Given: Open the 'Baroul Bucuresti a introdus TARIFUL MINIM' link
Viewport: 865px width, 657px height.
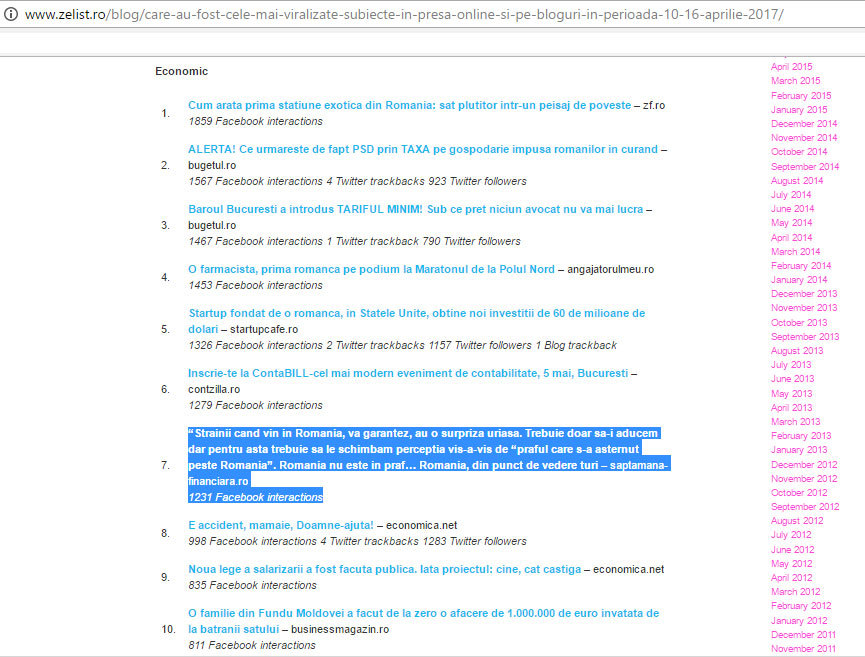Looking at the screenshot, I should click(x=415, y=209).
